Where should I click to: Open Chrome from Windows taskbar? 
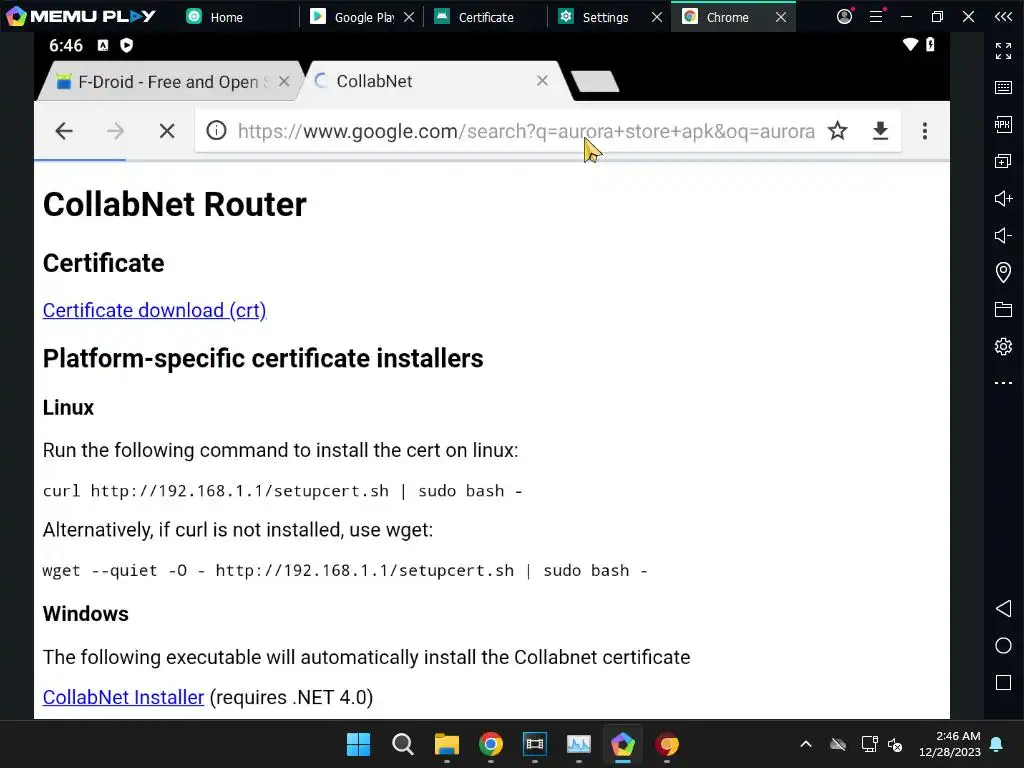[x=490, y=744]
